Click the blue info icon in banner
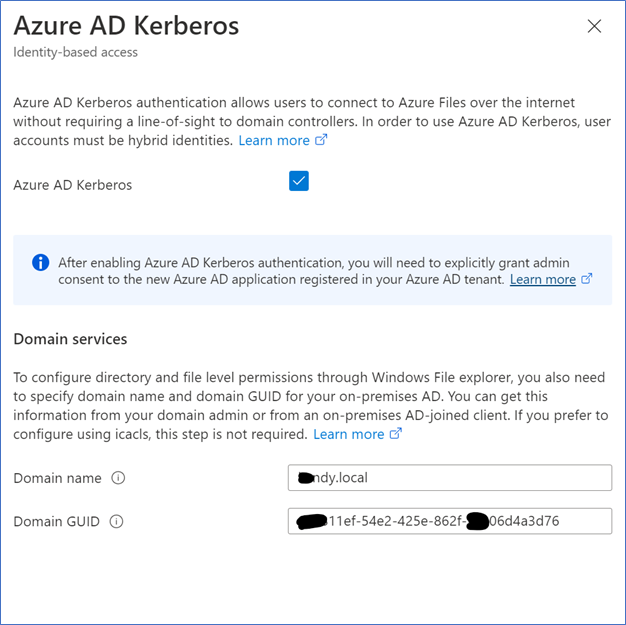The width and height of the screenshot is (626, 625). (41, 263)
